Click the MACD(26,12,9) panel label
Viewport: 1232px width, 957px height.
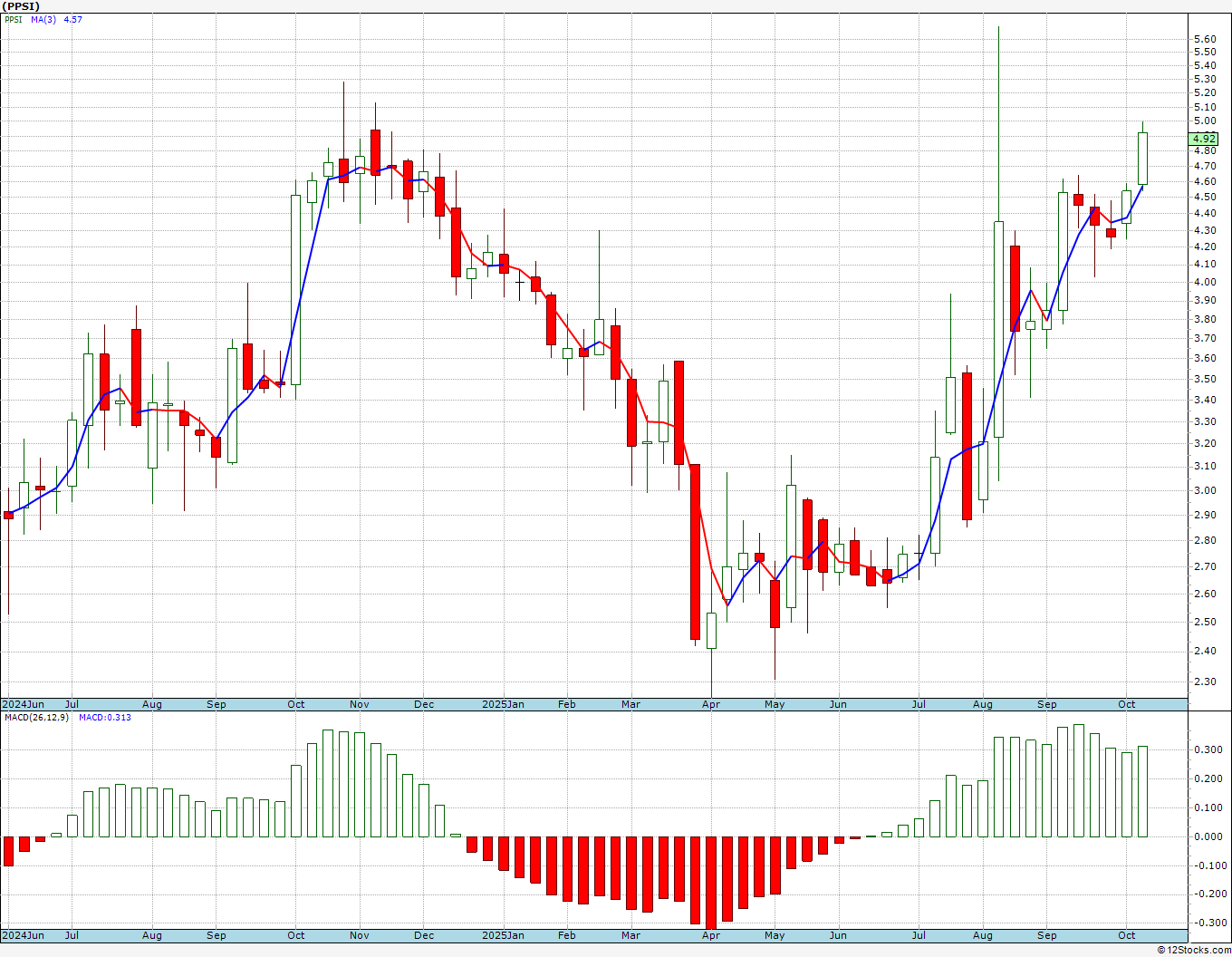(x=36, y=718)
